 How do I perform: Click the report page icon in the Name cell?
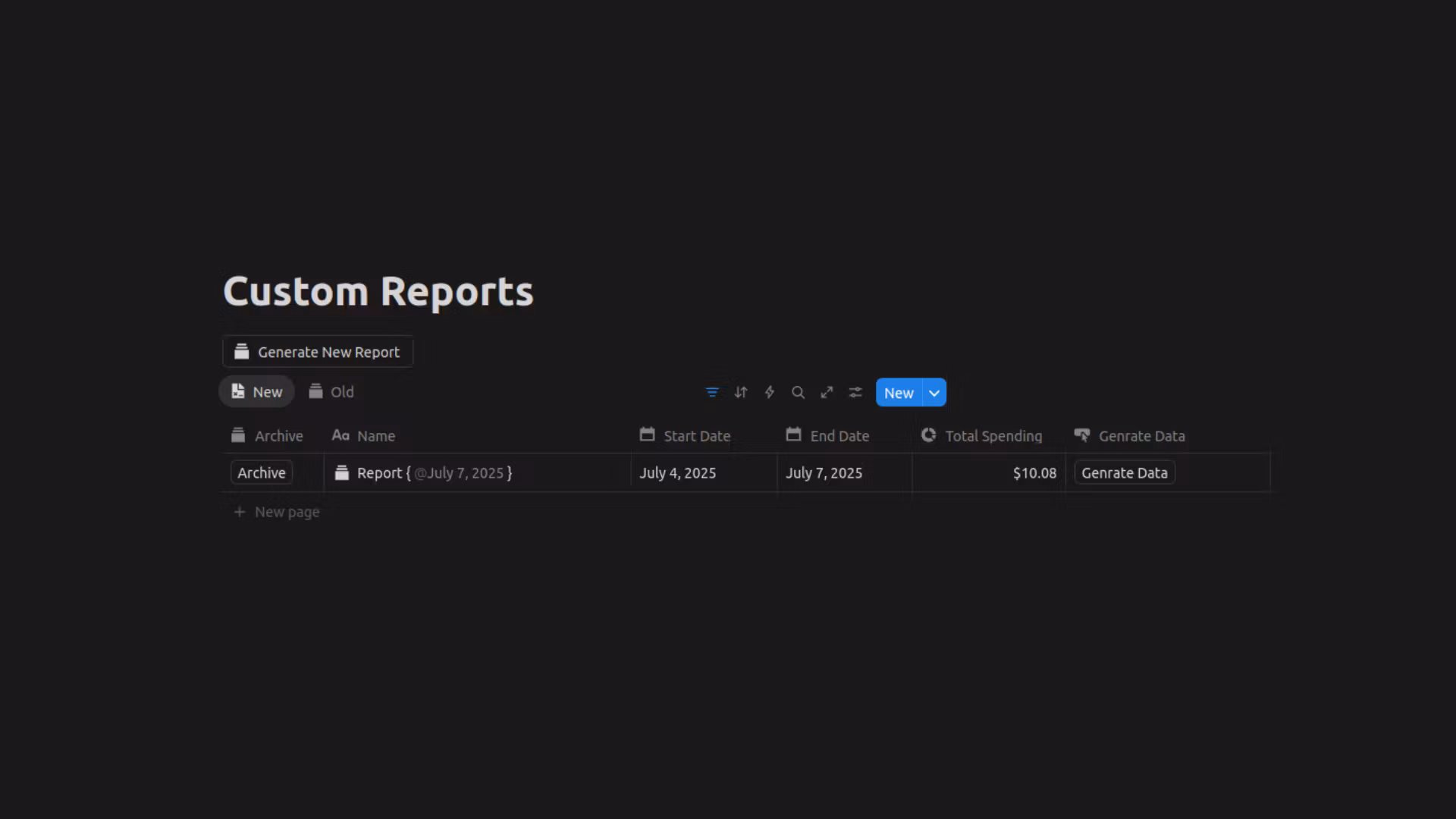click(342, 472)
